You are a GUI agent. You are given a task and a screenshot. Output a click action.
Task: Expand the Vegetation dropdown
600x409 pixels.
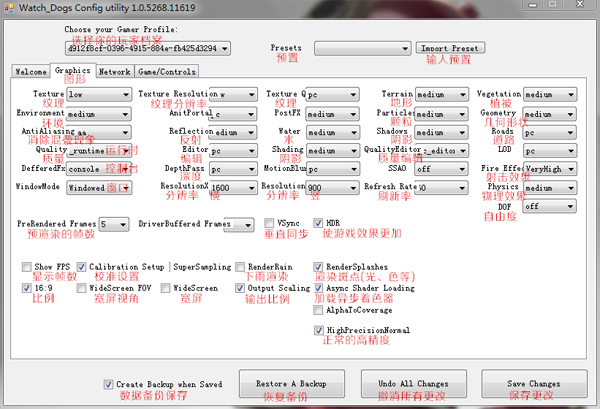click(x=550, y=94)
